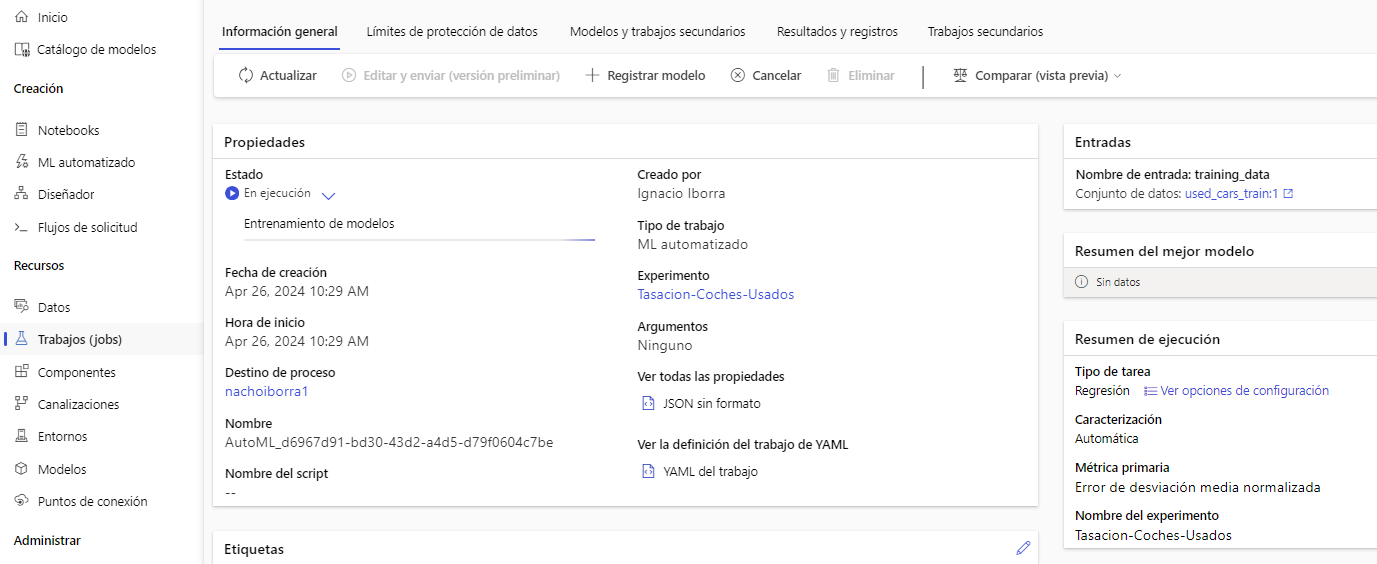Click the pencil icon to edit Etiquetas
1377x564 pixels.
[x=1022, y=548]
